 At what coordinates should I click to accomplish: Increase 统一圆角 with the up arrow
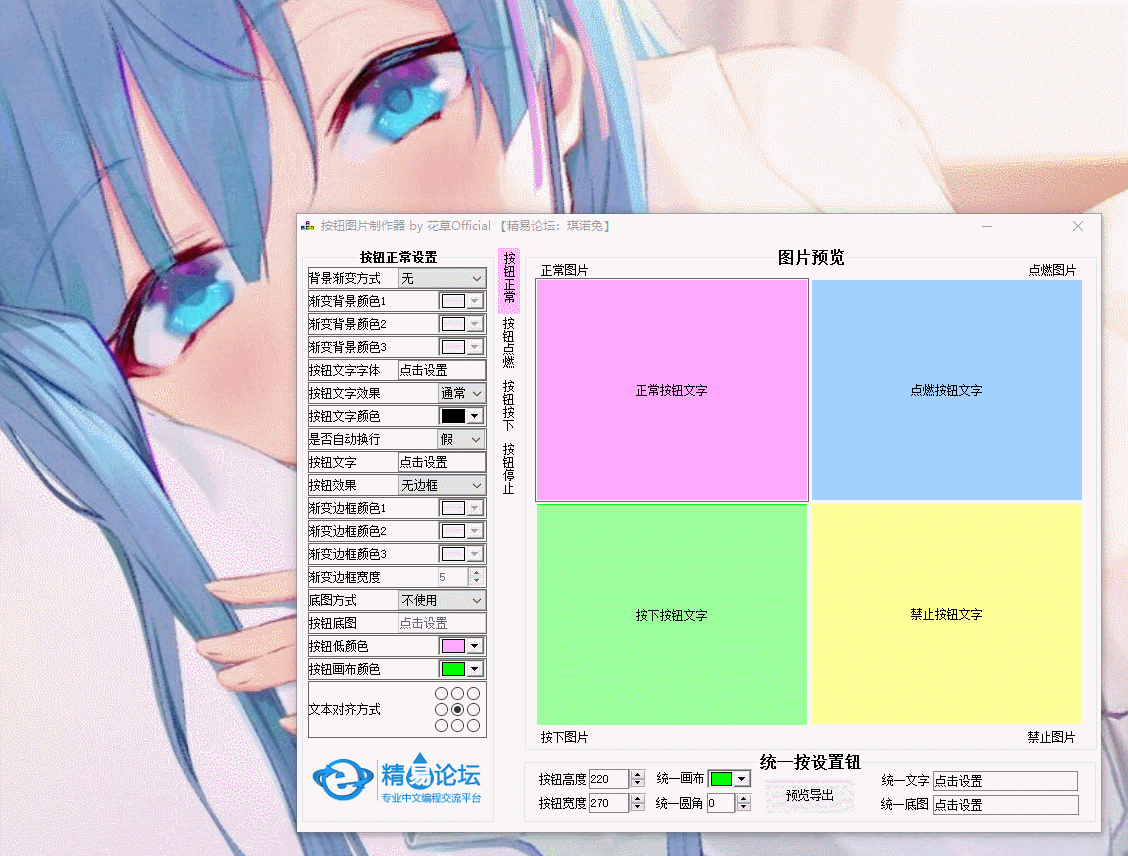tap(744, 798)
